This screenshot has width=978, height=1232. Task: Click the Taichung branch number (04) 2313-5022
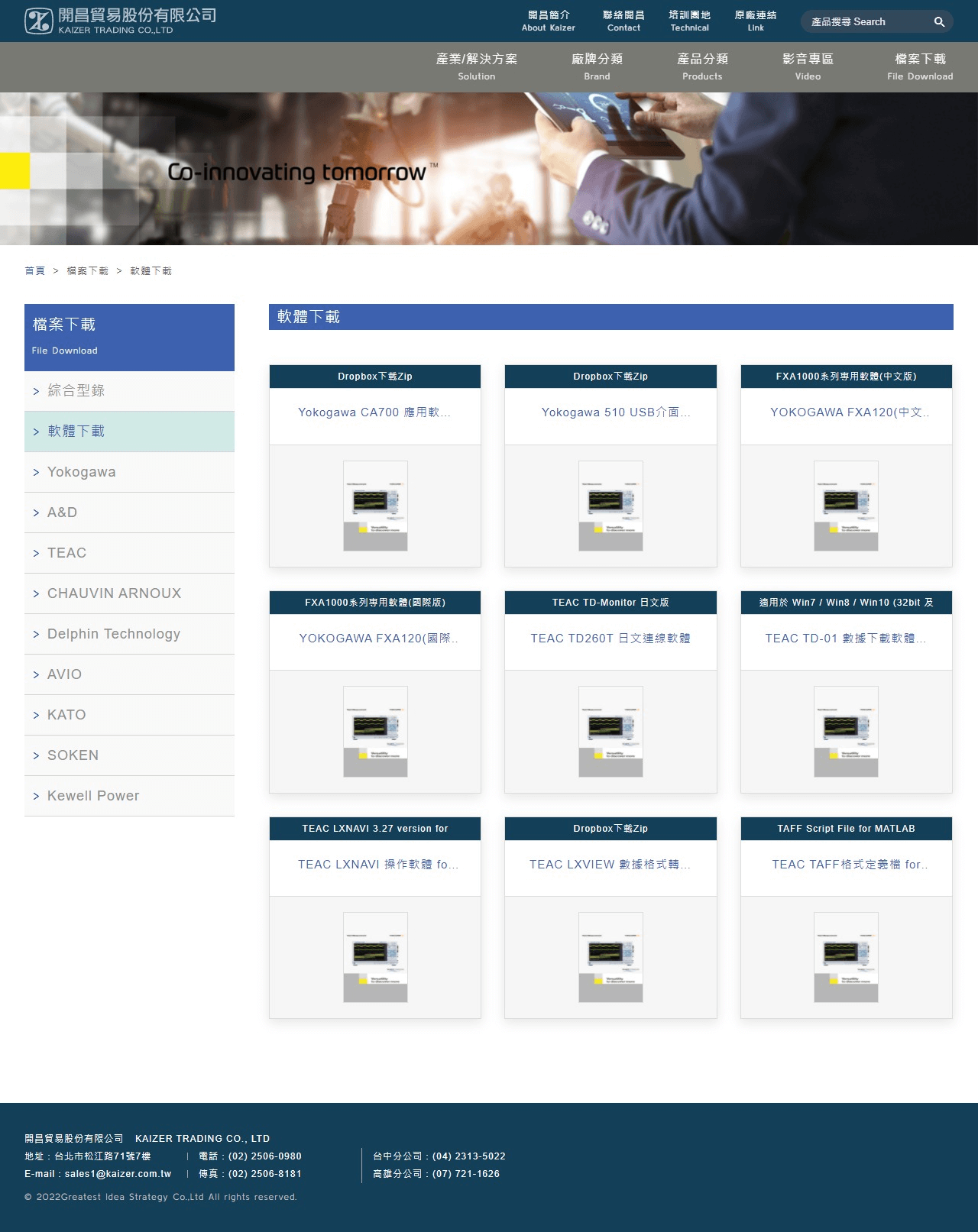click(469, 1156)
